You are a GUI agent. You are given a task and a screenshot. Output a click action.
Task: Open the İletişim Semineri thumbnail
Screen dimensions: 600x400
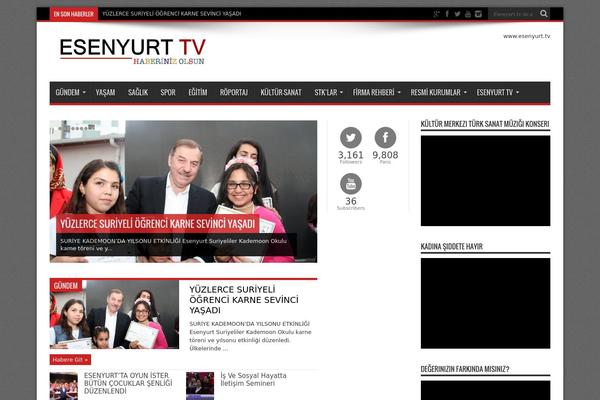(200, 386)
